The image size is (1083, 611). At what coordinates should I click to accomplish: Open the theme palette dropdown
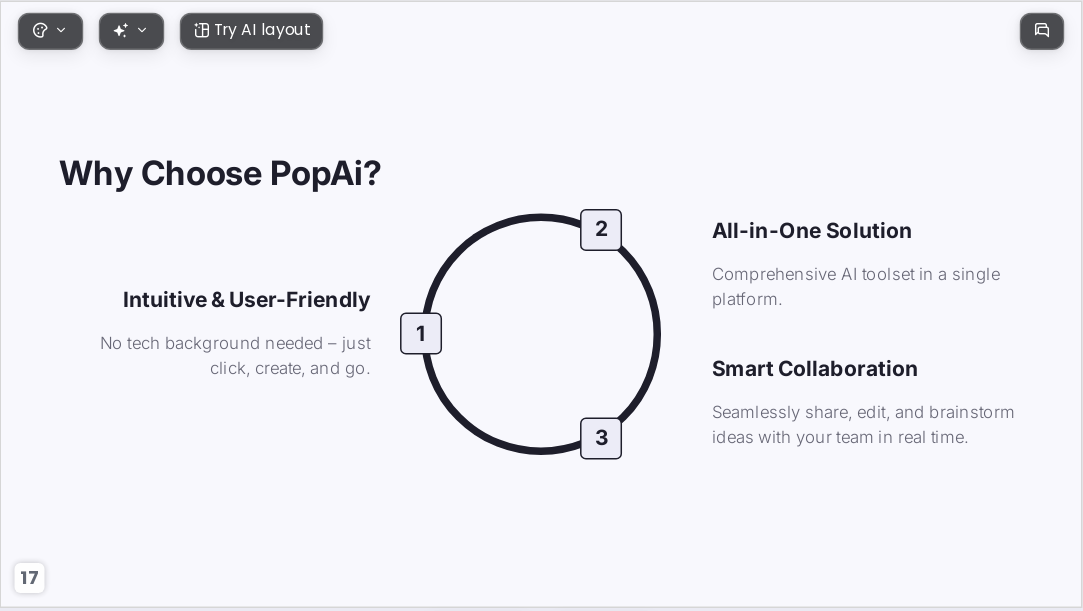[x=50, y=31]
